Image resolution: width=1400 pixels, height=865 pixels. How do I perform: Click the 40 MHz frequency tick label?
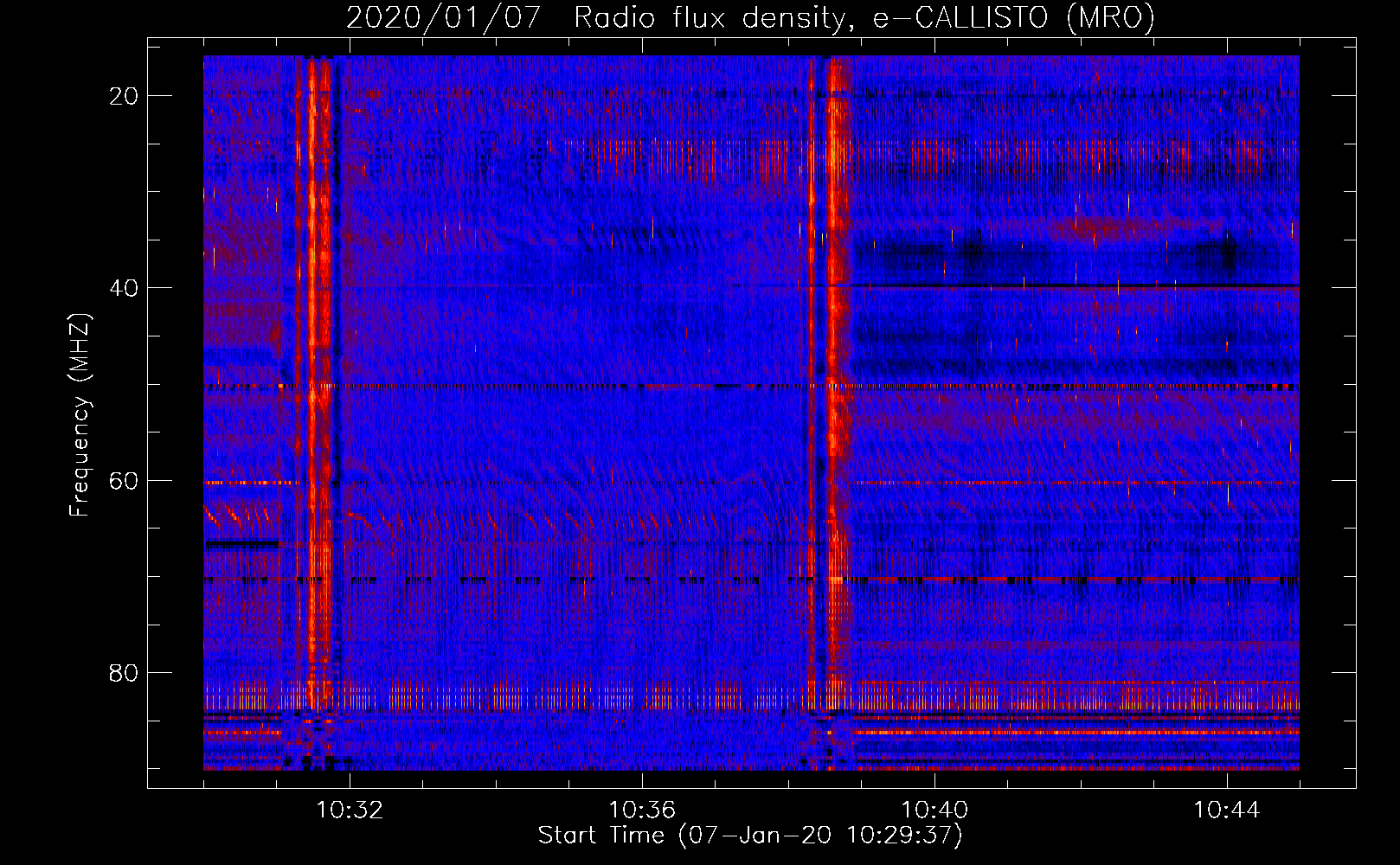click(x=124, y=288)
